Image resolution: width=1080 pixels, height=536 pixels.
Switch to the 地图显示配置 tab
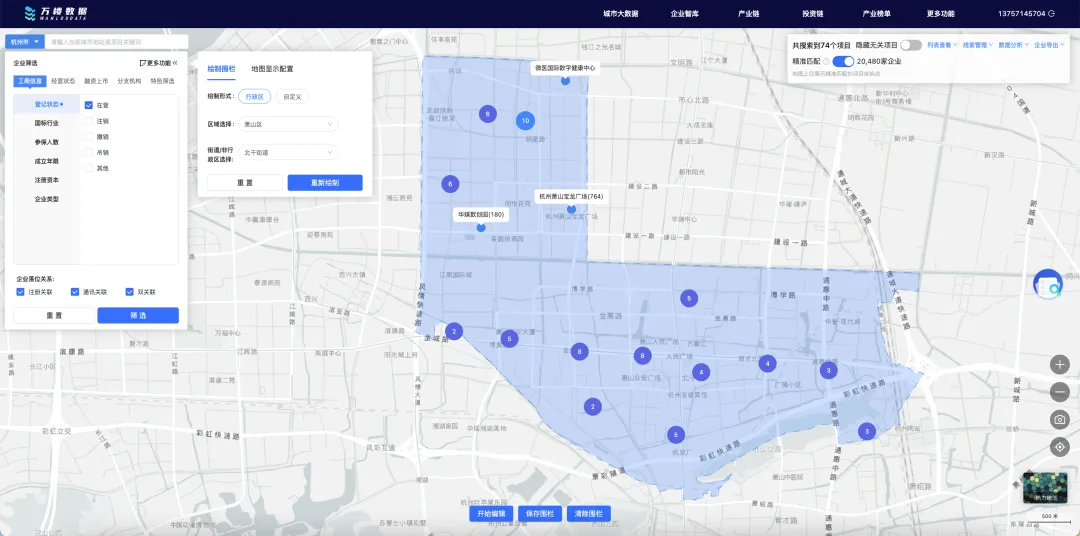pos(272,69)
